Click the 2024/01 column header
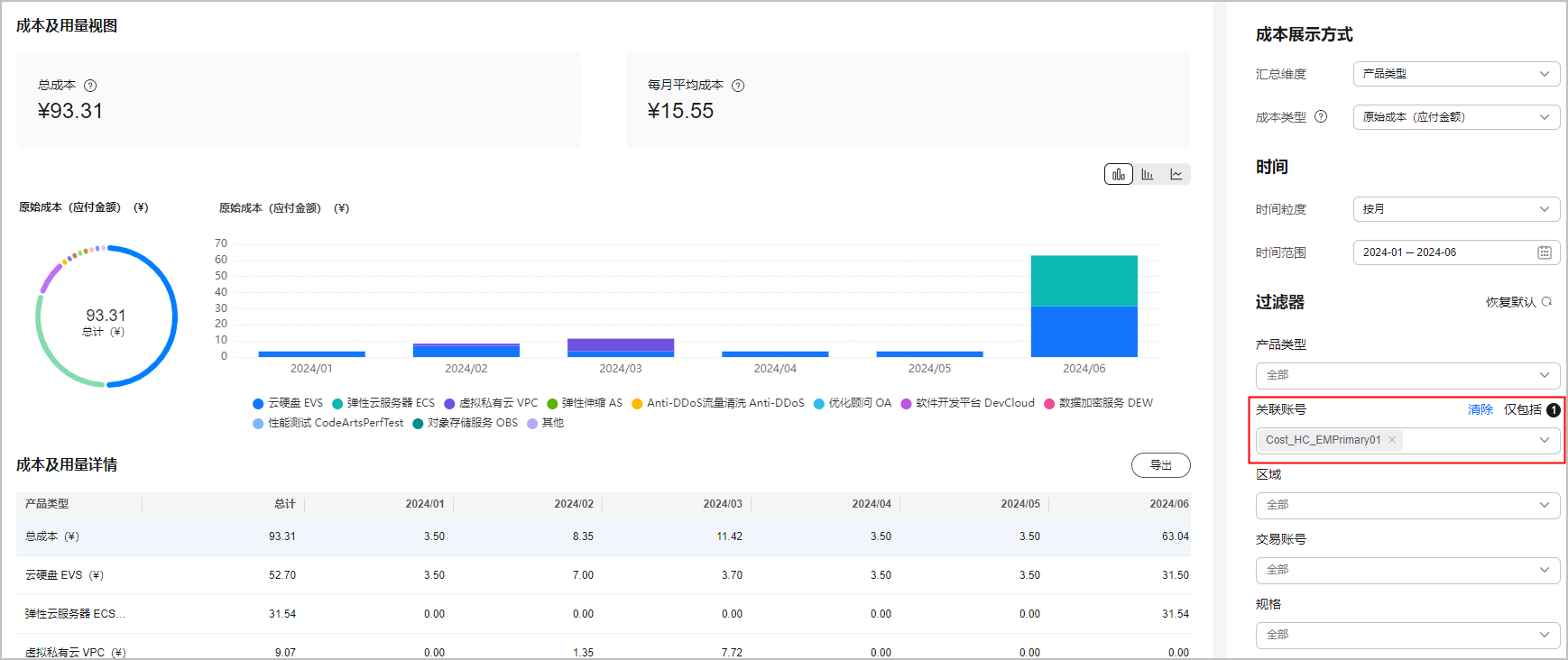1568x660 pixels. (x=425, y=504)
